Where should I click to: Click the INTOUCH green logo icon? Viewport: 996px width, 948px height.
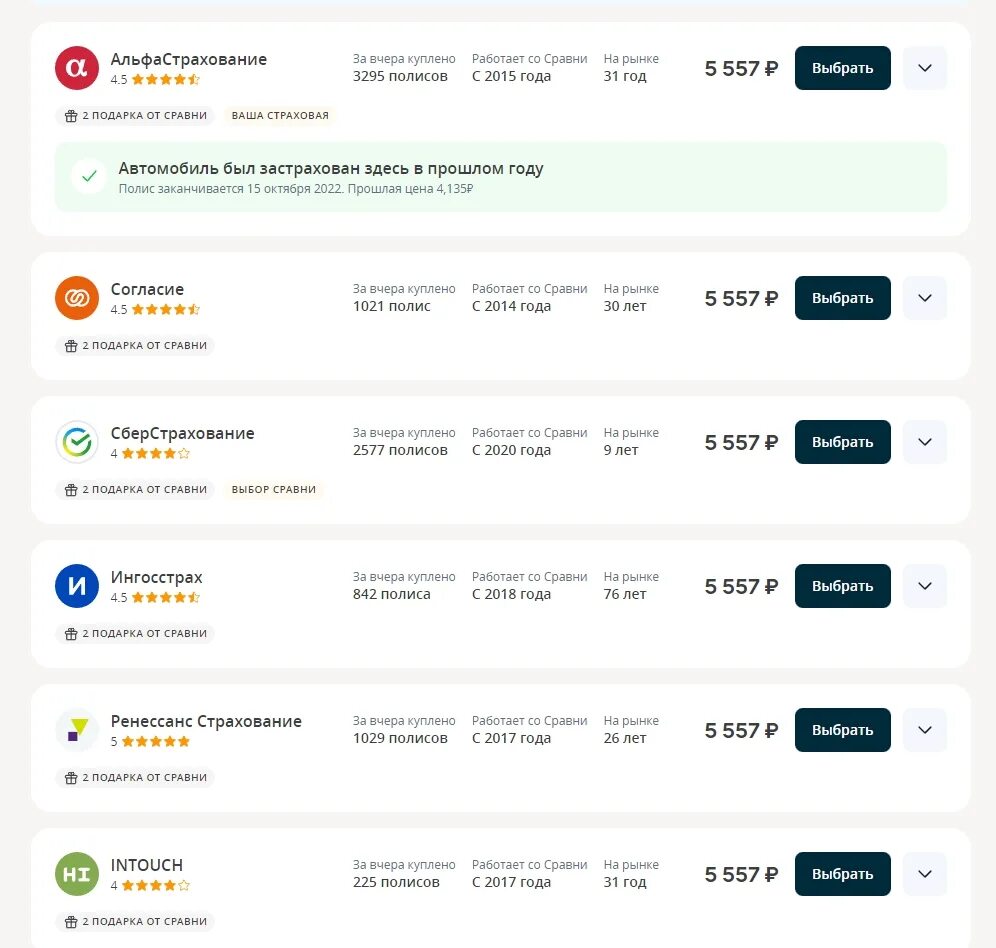coord(77,874)
